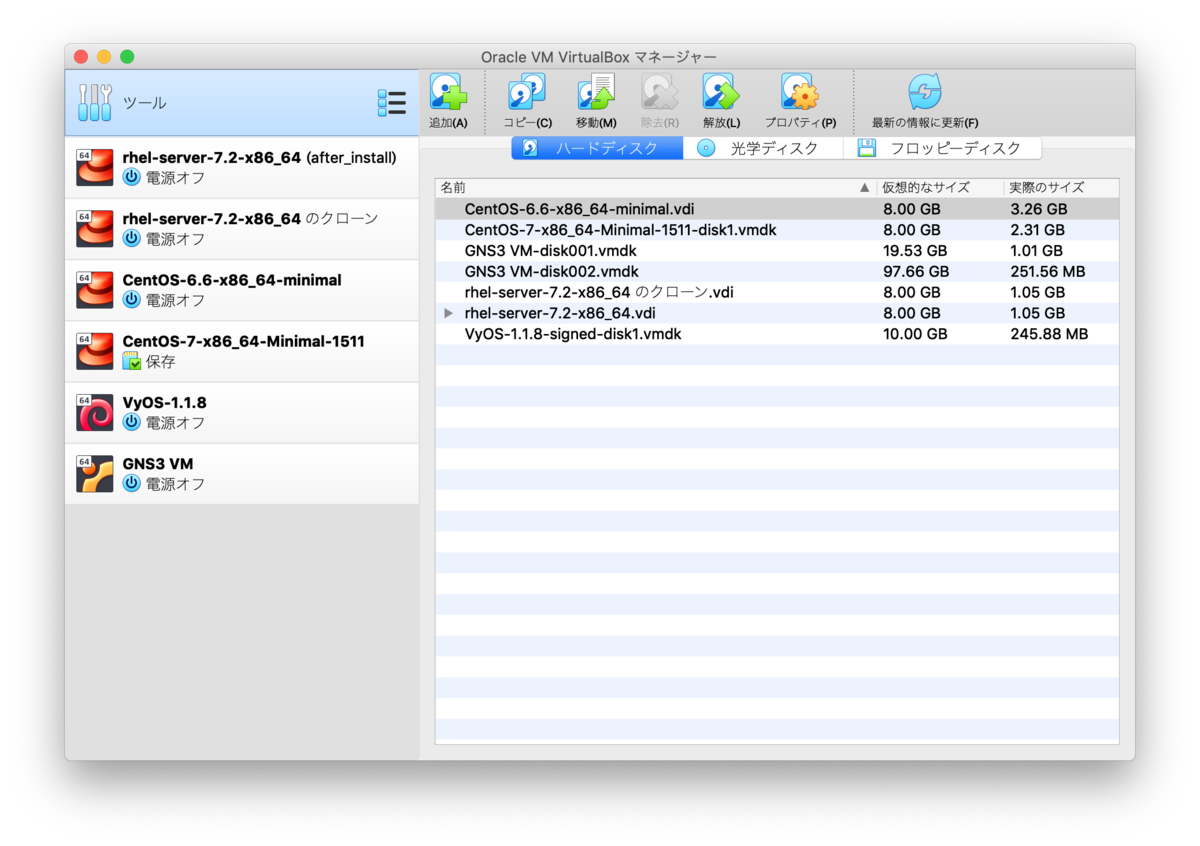Click the yellow minimize window button

pos(104,57)
